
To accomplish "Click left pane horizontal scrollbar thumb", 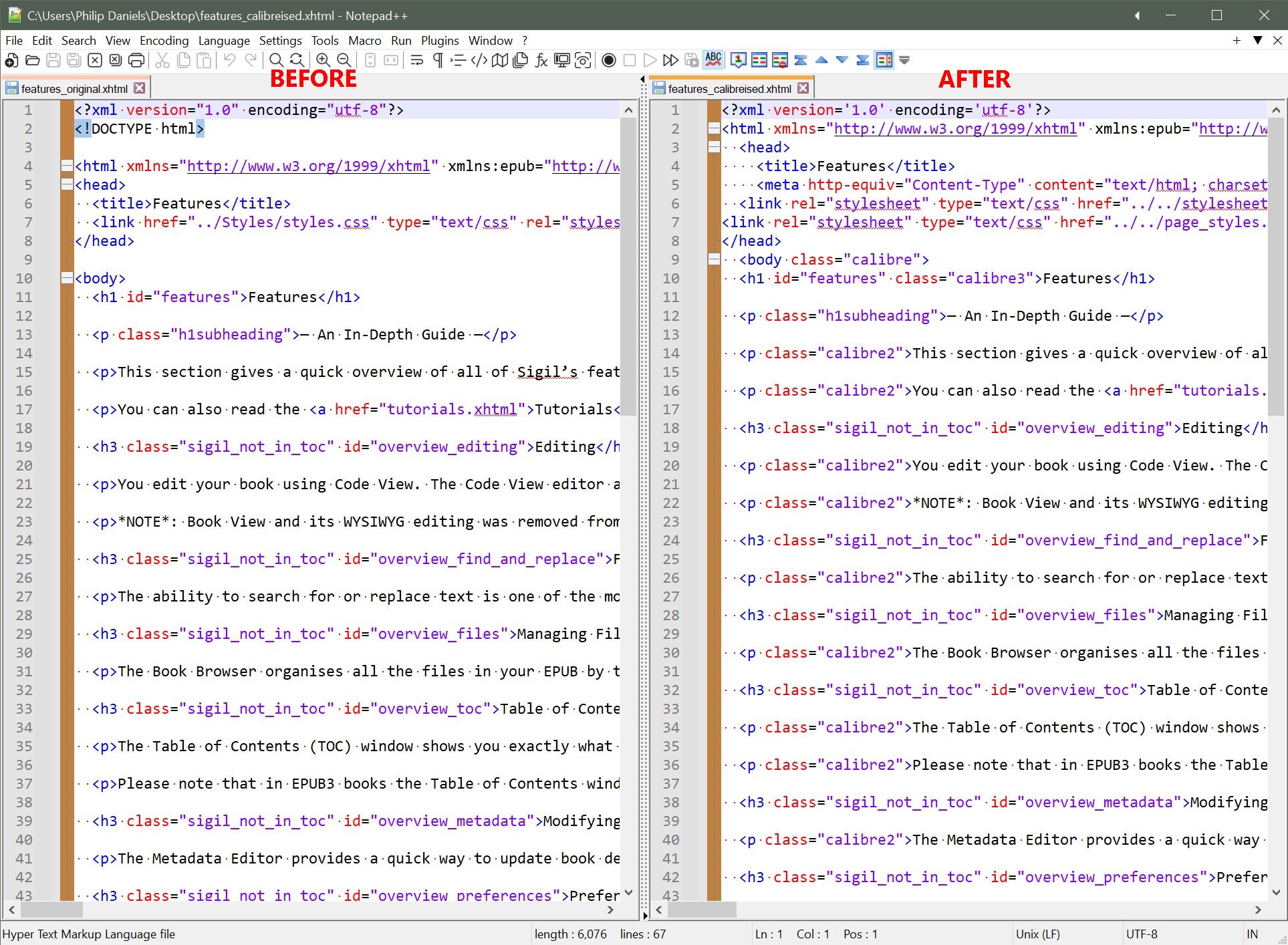I will pos(51,909).
